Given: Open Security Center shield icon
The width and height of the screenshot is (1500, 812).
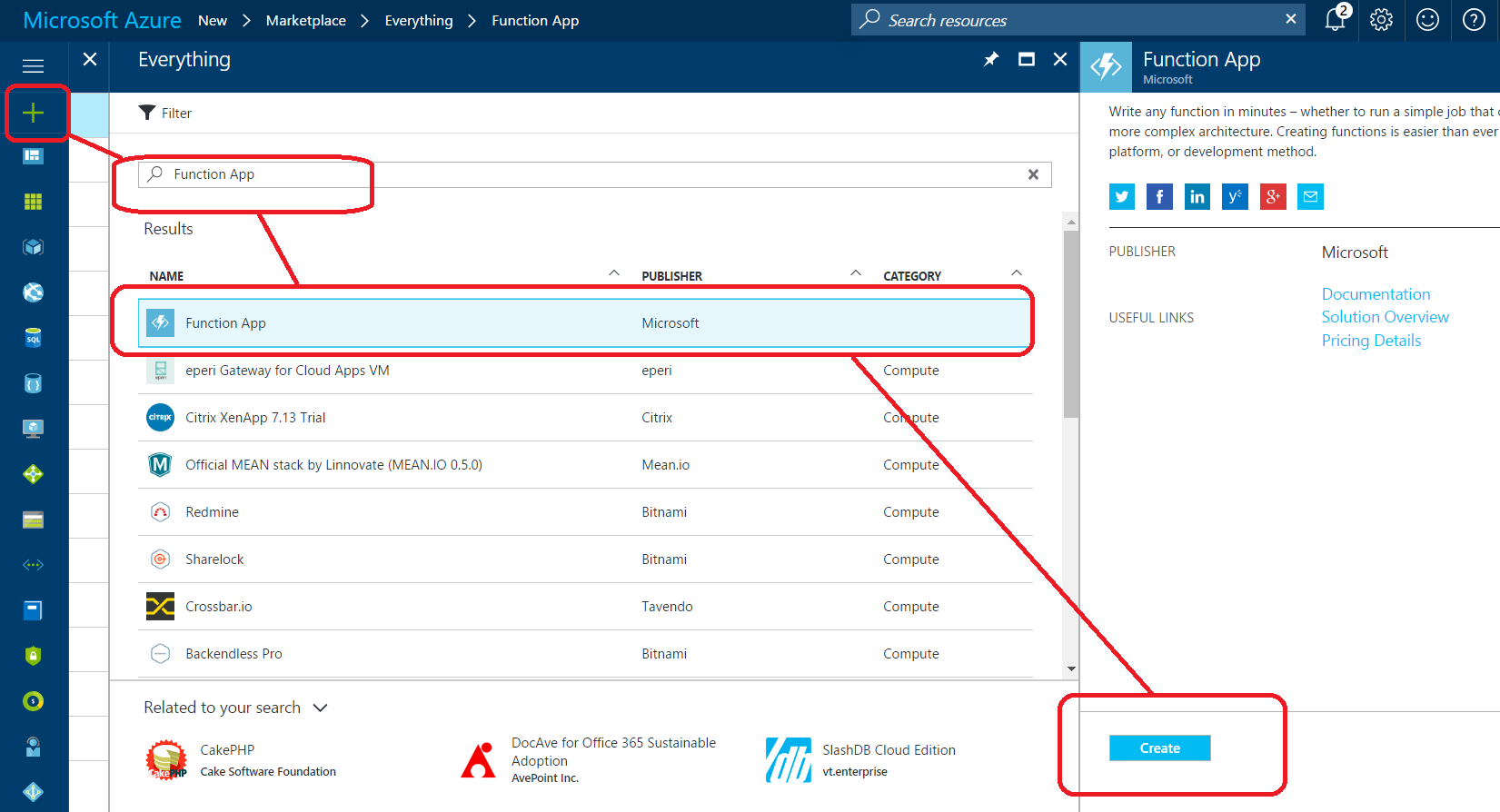Looking at the screenshot, I should click(34, 656).
